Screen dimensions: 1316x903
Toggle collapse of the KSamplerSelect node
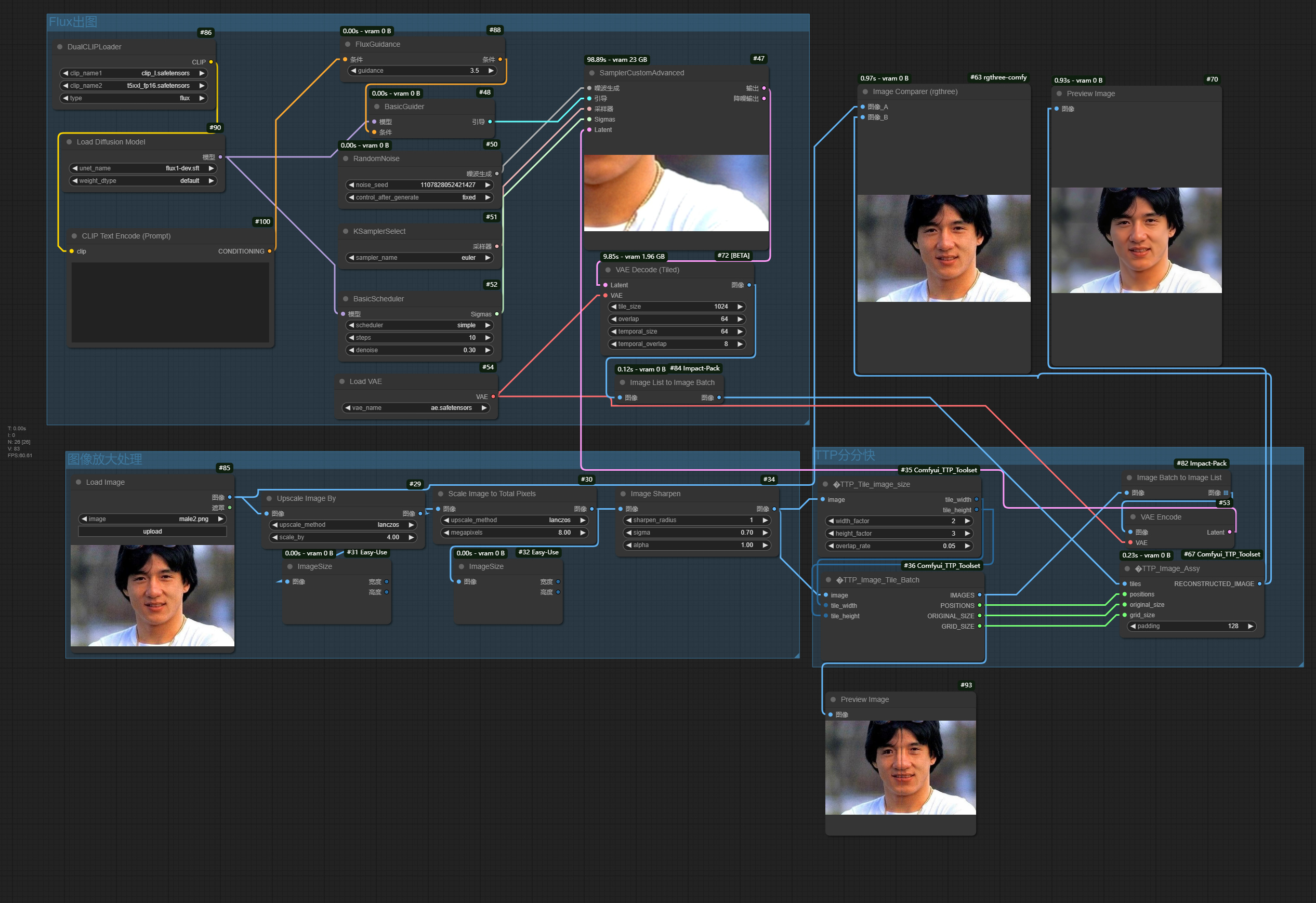click(346, 231)
